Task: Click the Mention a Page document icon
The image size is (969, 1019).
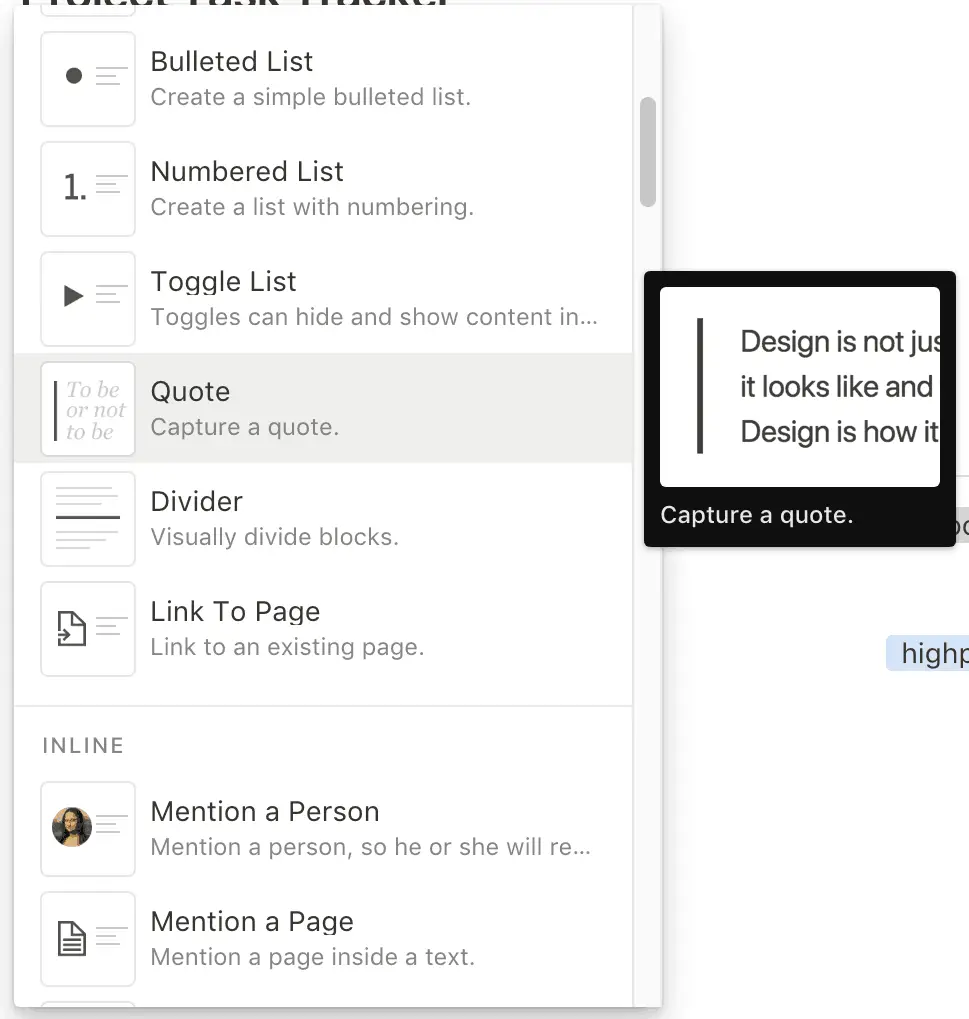Action: [88, 938]
